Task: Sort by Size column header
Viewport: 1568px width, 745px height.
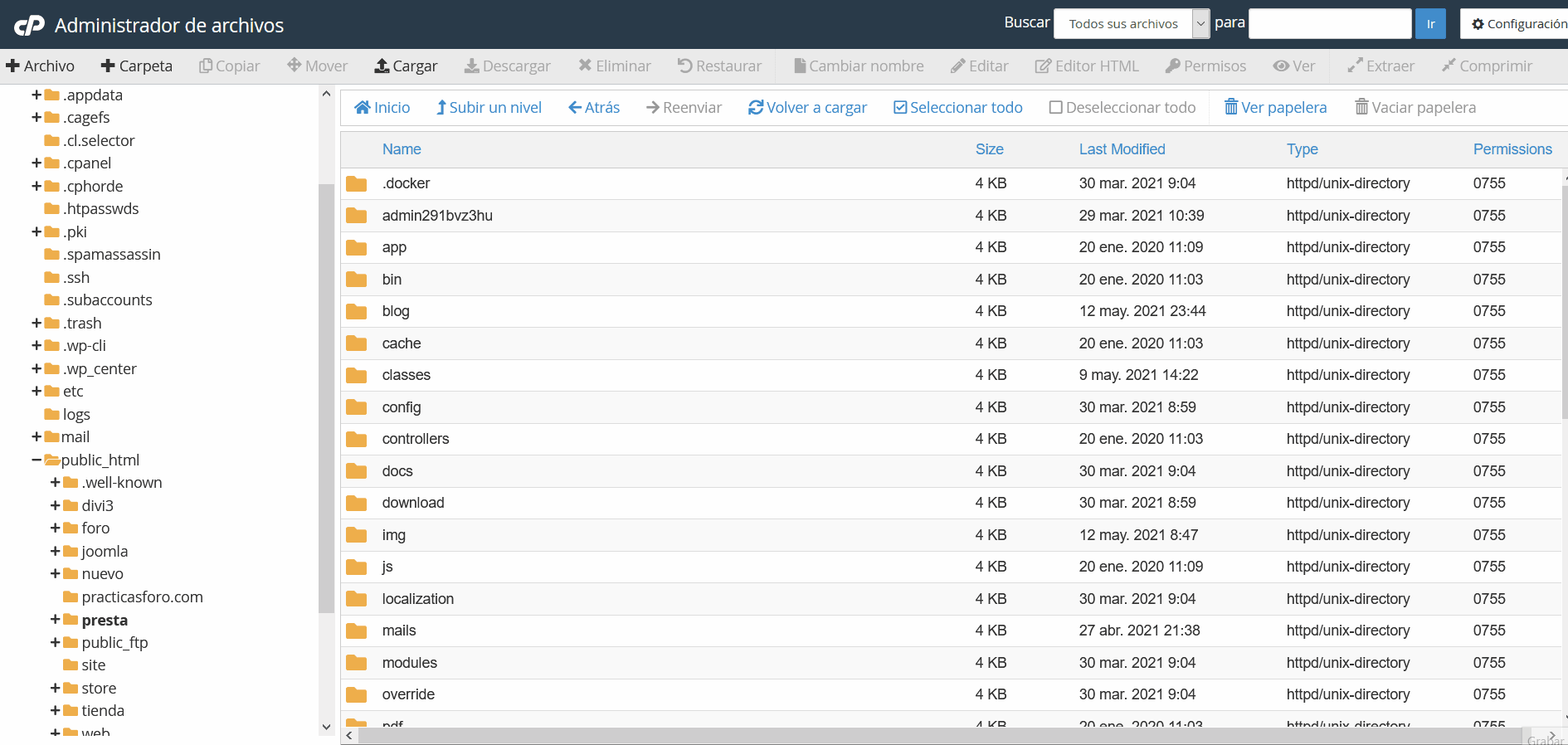Action: (x=989, y=149)
